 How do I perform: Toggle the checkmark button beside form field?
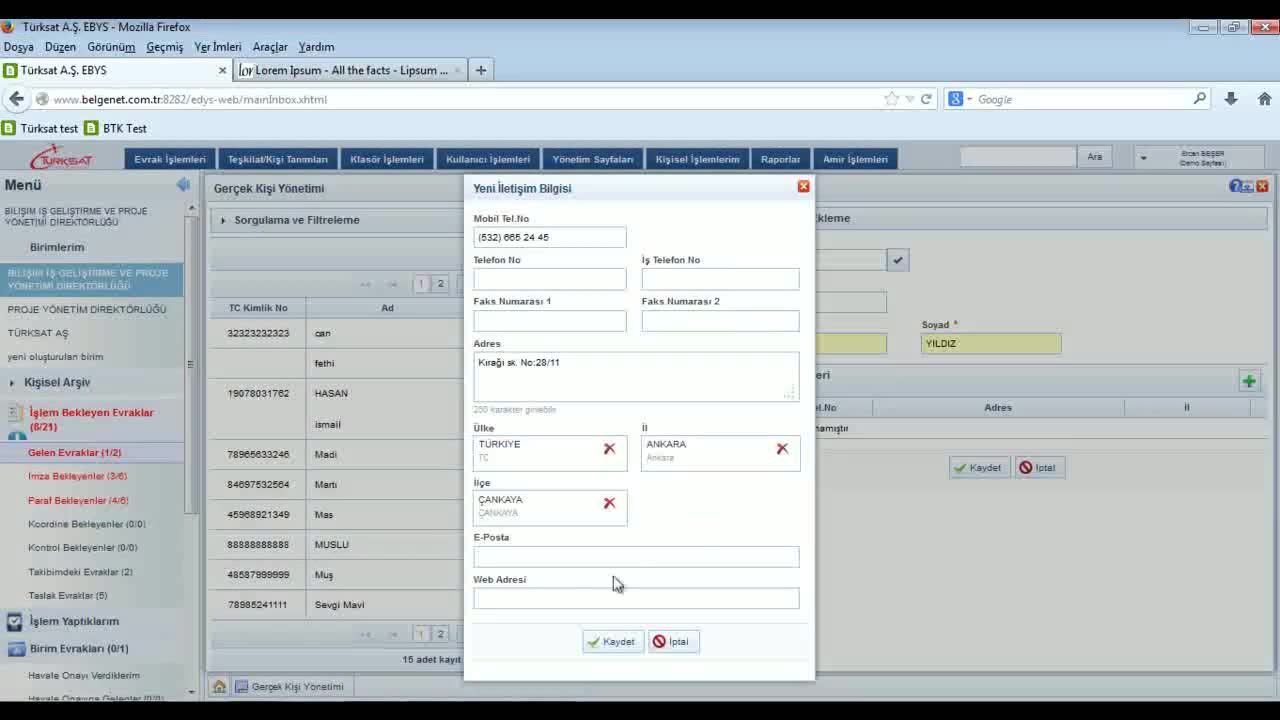[898, 260]
